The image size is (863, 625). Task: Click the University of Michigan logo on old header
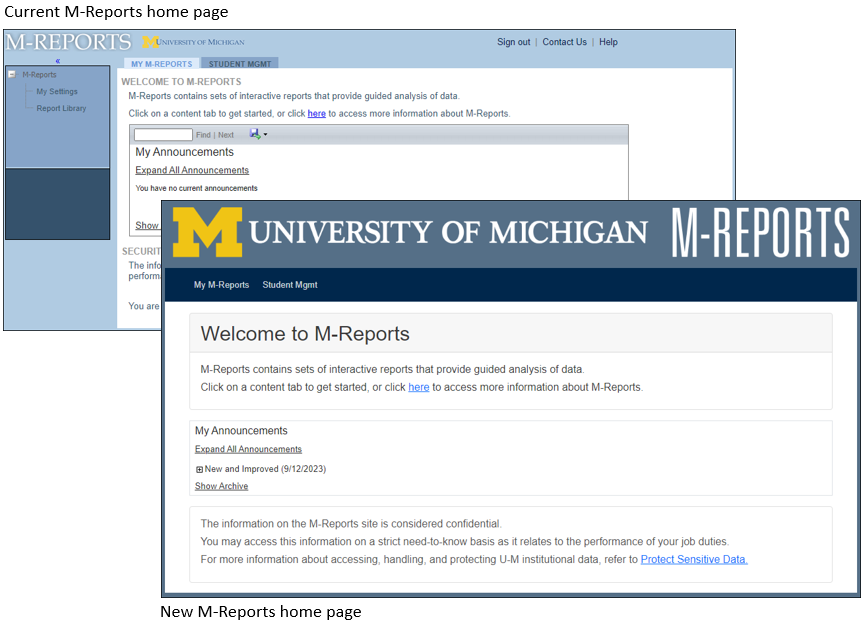pyautogui.click(x=195, y=42)
